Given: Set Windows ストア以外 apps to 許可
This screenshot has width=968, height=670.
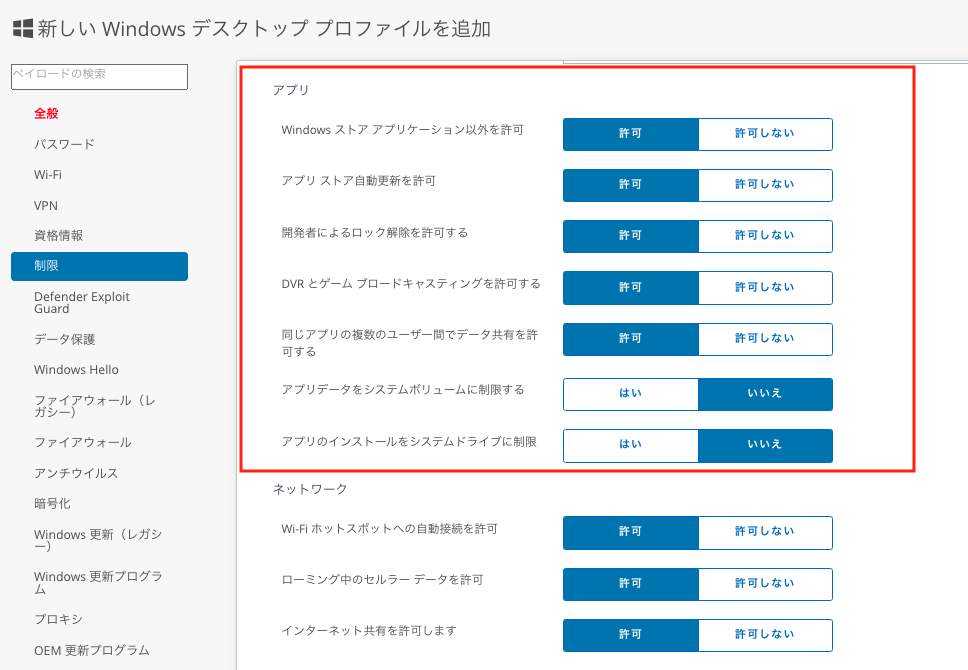Looking at the screenshot, I should pos(630,134).
